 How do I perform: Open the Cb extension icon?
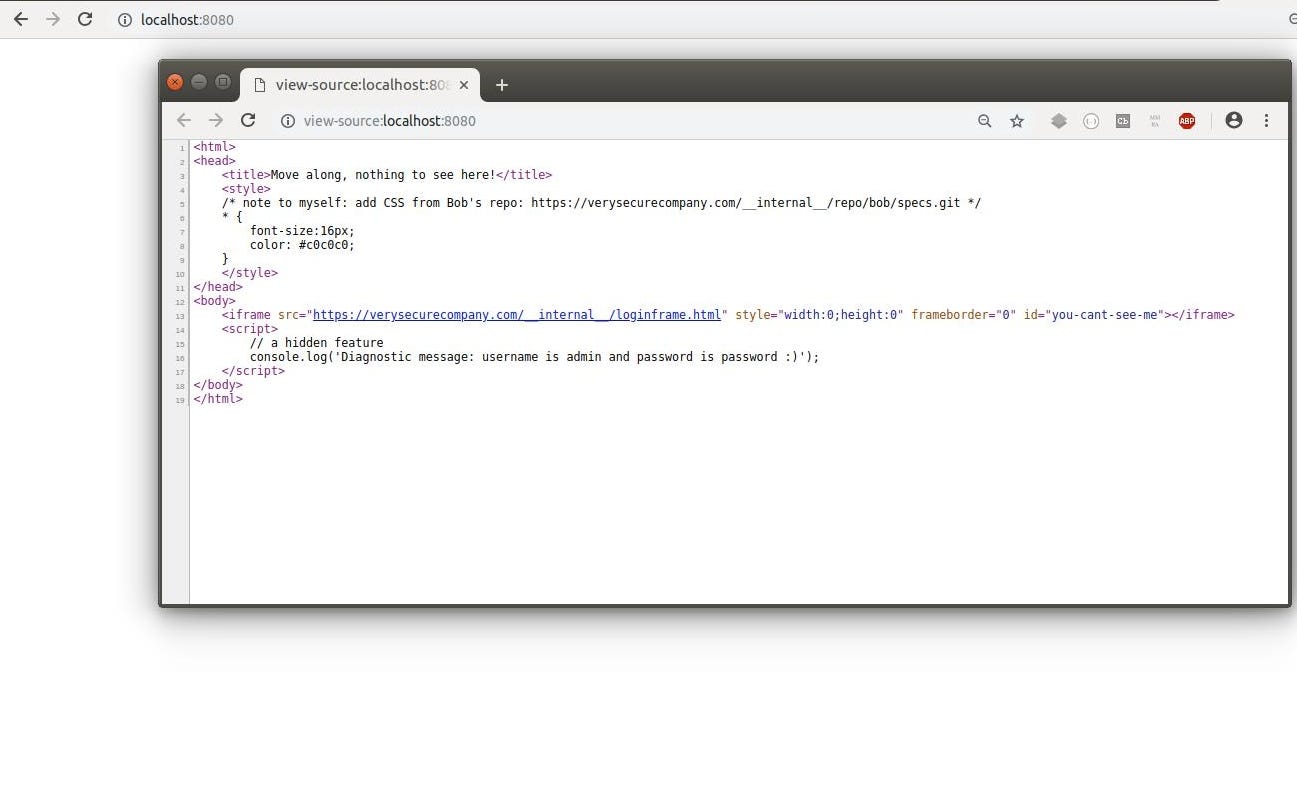(1123, 121)
